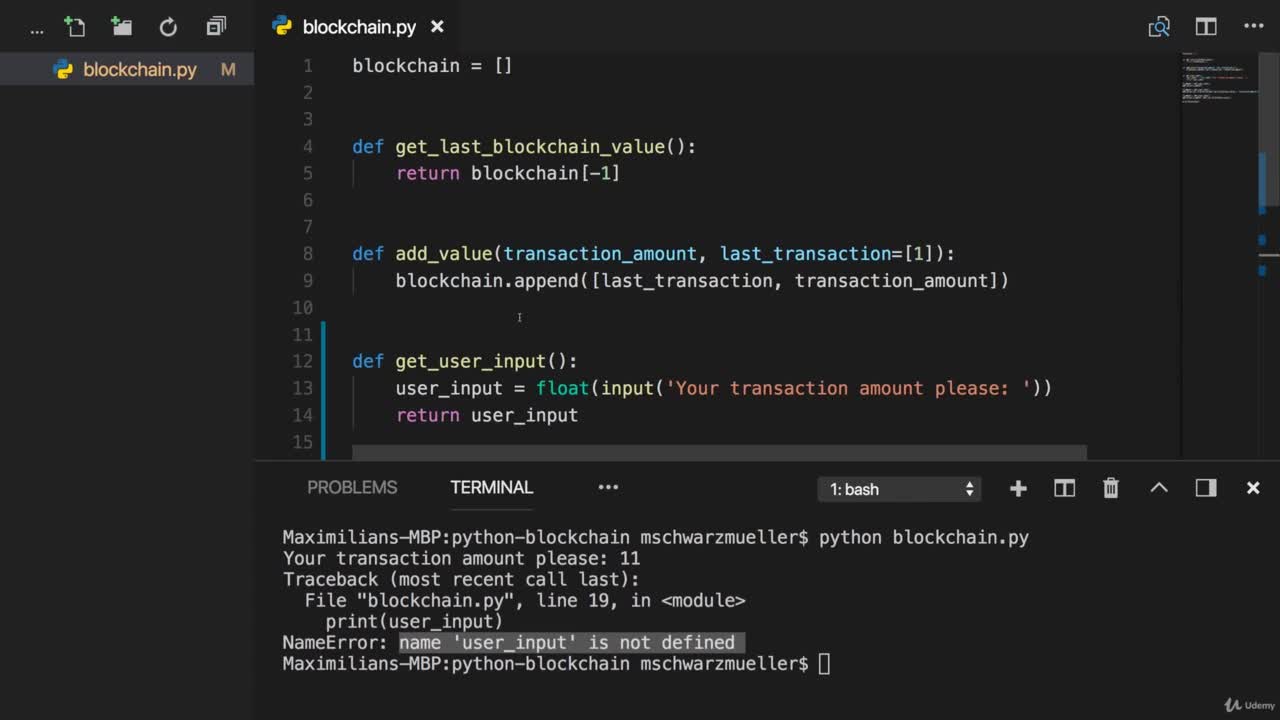The height and width of the screenshot is (720, 1280).
Task: Click 'python blockchain.py' command in terminal
Action: [924, 538]
